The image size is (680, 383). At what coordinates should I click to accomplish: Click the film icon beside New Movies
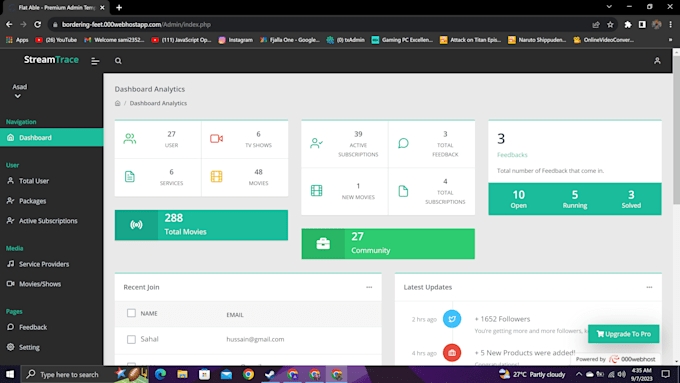pyautogui.click(x=316, y=190)
